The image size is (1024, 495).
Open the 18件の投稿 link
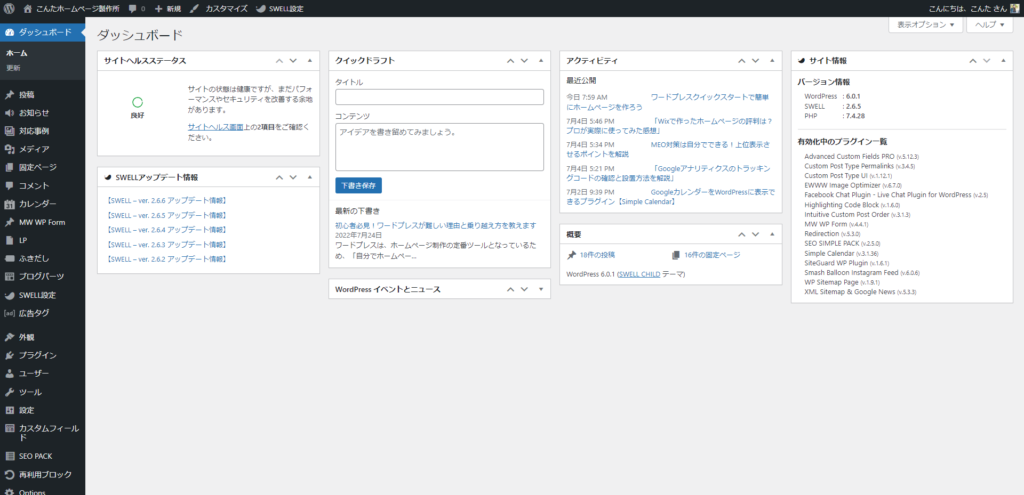point(597,255)
